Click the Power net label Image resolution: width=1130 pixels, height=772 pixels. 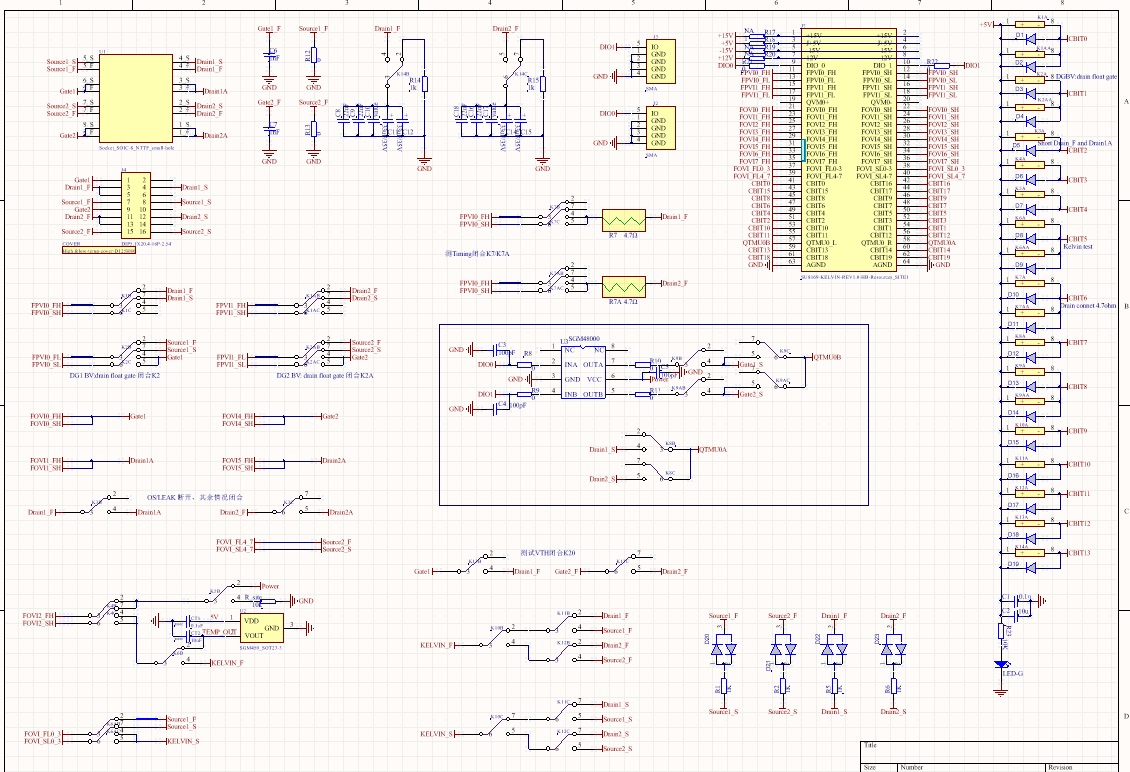point(270,586)
